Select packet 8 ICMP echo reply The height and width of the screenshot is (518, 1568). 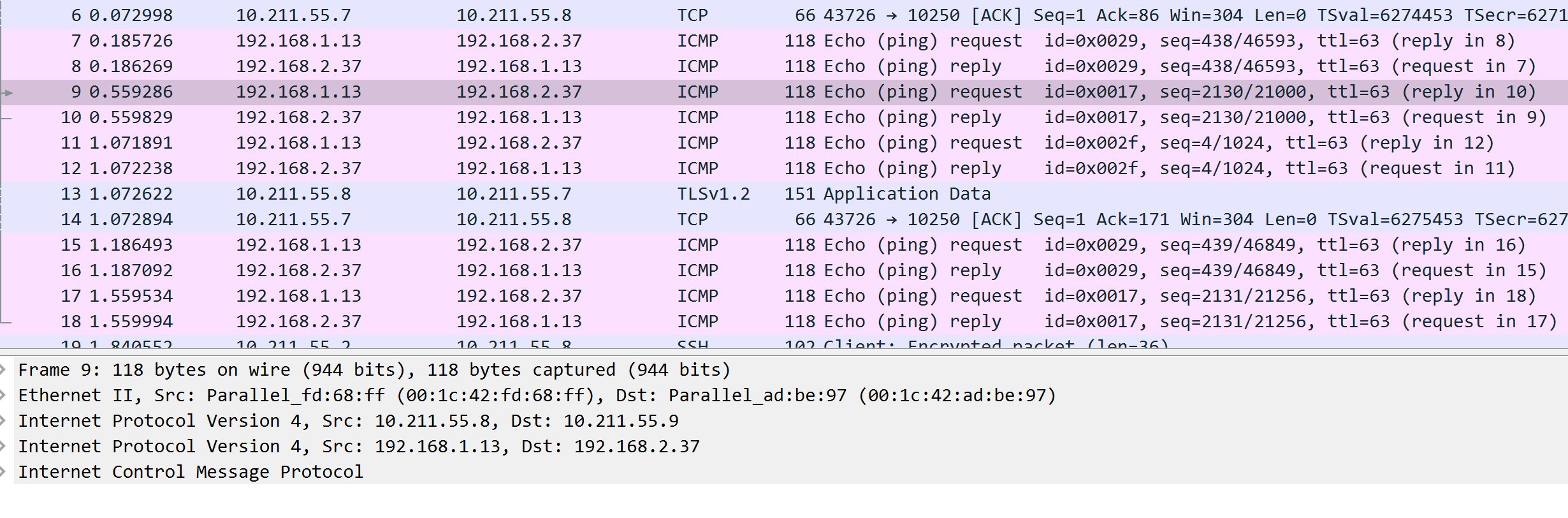784,66
